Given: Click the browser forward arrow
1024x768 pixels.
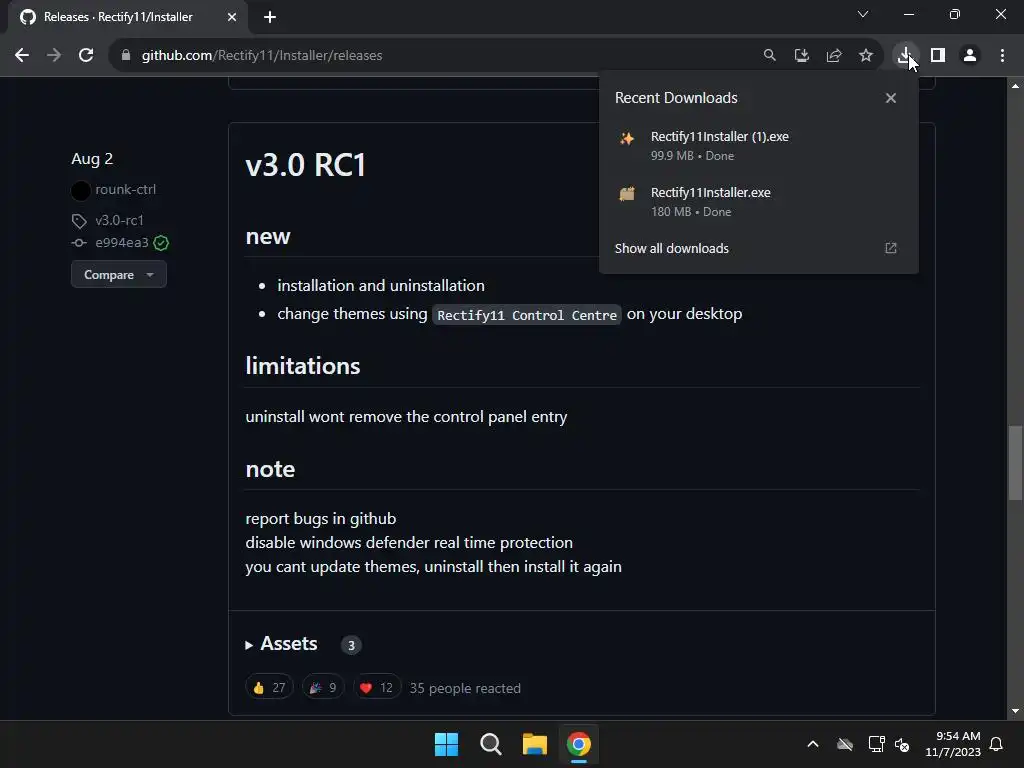Looking at the screenshot, I should (54, 56).
